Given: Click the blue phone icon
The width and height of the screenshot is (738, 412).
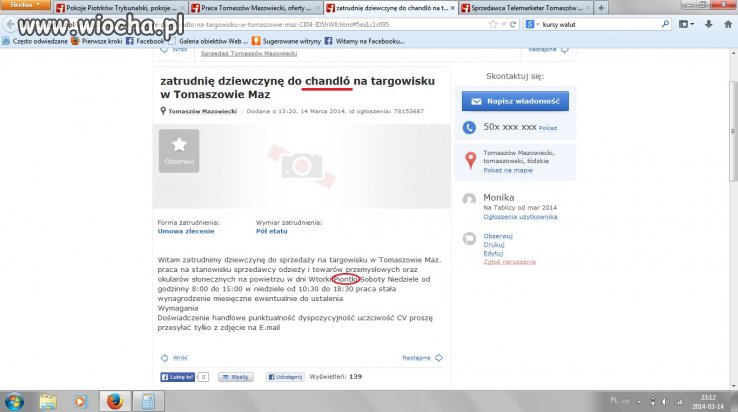Looking at the screenshot, I should pos(469,127).
